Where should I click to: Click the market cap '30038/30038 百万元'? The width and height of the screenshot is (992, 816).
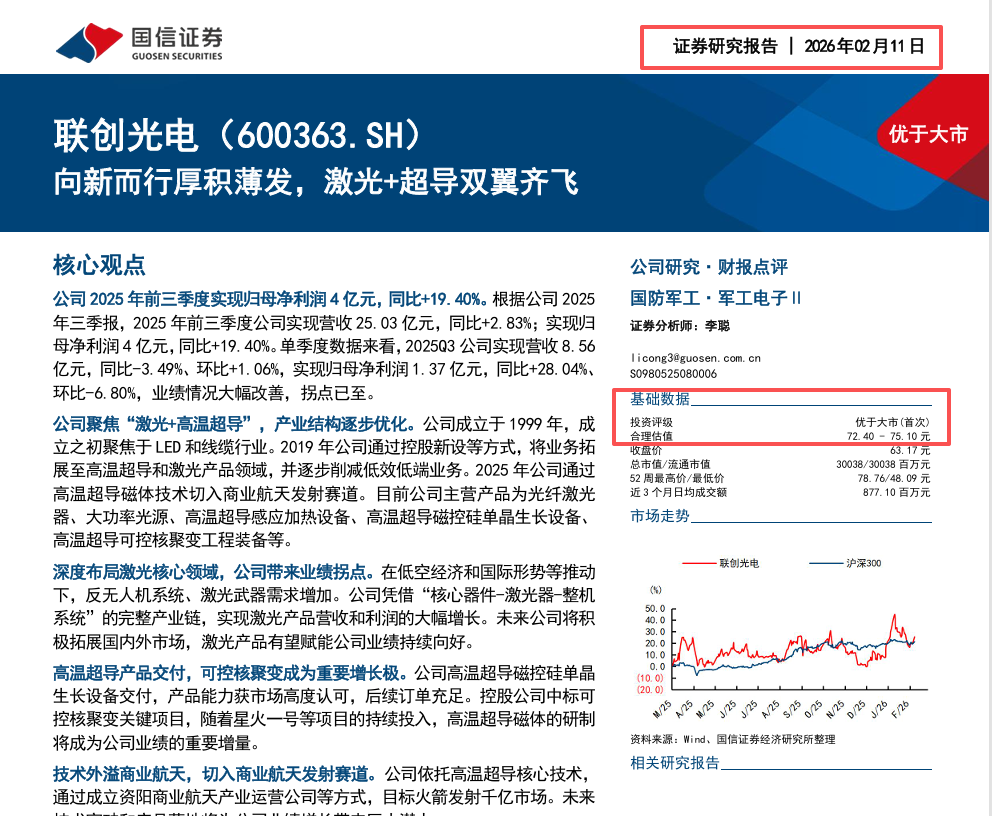pos(883,464)
